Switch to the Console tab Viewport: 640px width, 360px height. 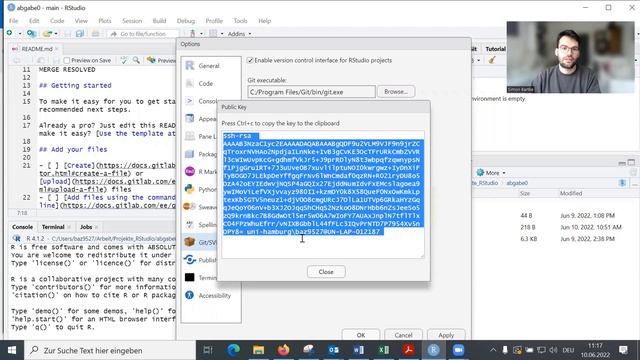(x=22, y=227)
